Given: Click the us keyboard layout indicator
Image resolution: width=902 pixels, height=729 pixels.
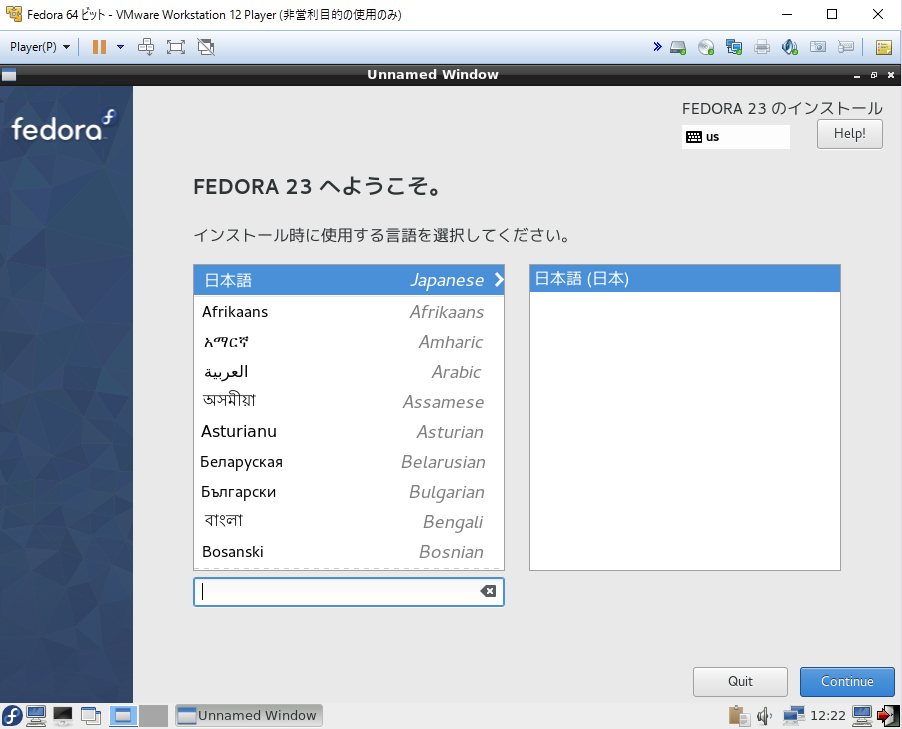Looking at the screenshot, I should 735,137.
